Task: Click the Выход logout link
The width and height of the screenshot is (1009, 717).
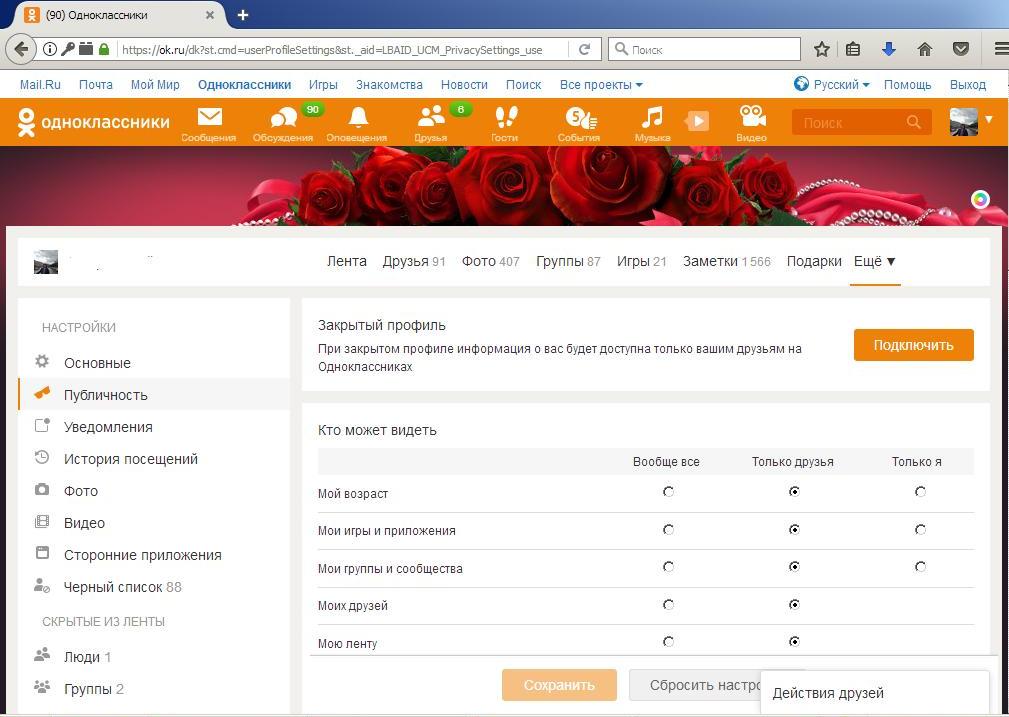Action: 968,84
